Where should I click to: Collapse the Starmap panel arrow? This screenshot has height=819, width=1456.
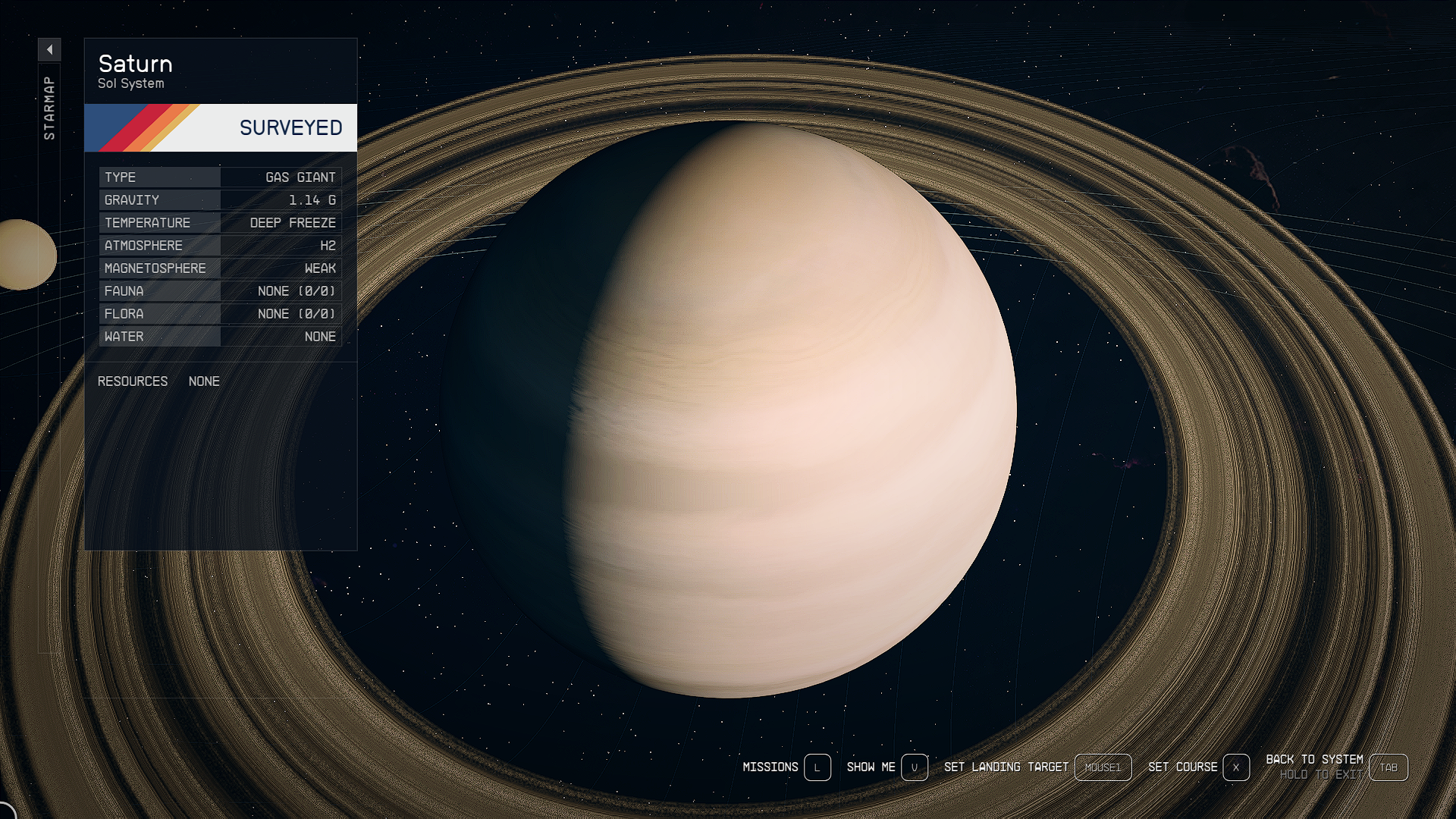[x=49, y=50]
